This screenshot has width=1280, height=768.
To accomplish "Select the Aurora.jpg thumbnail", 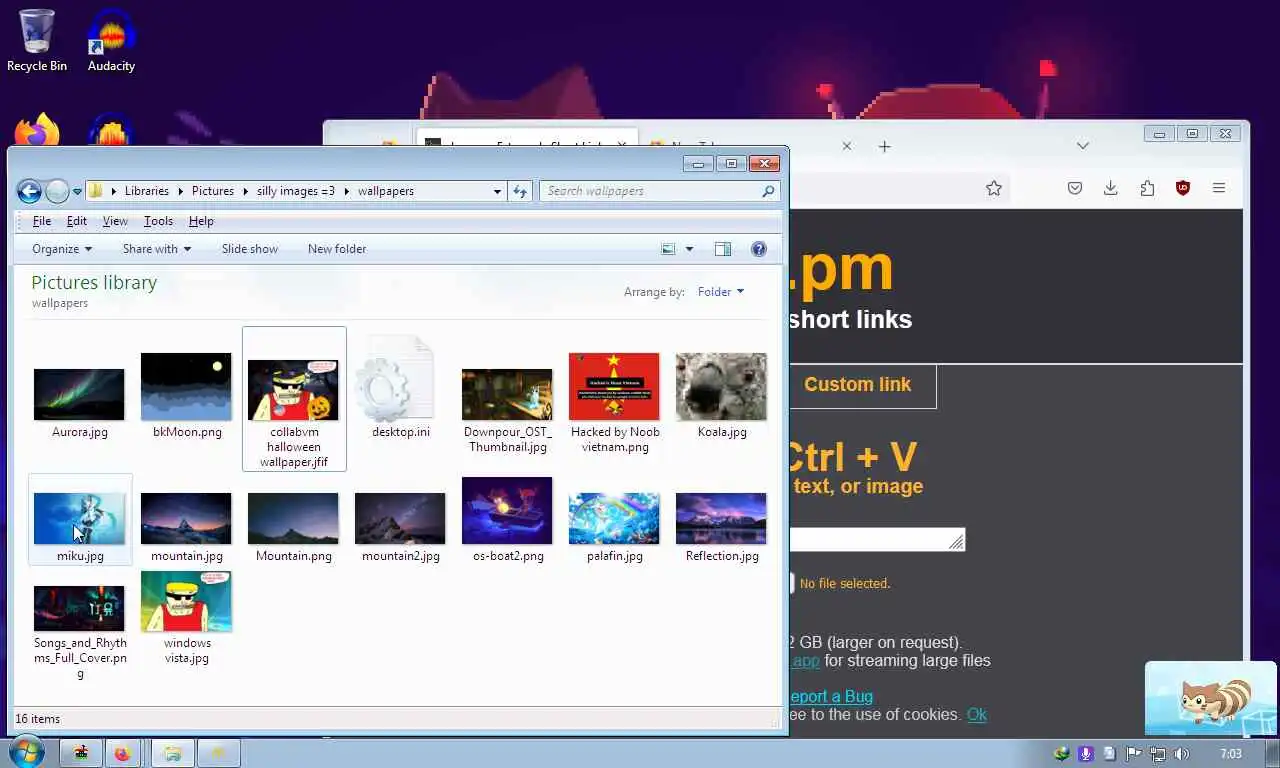I will click(x=79, y=395).
